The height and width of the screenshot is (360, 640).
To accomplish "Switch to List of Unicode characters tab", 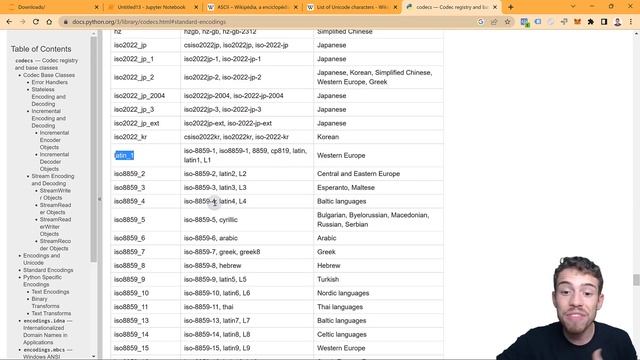I will click(x=351, y=7).
